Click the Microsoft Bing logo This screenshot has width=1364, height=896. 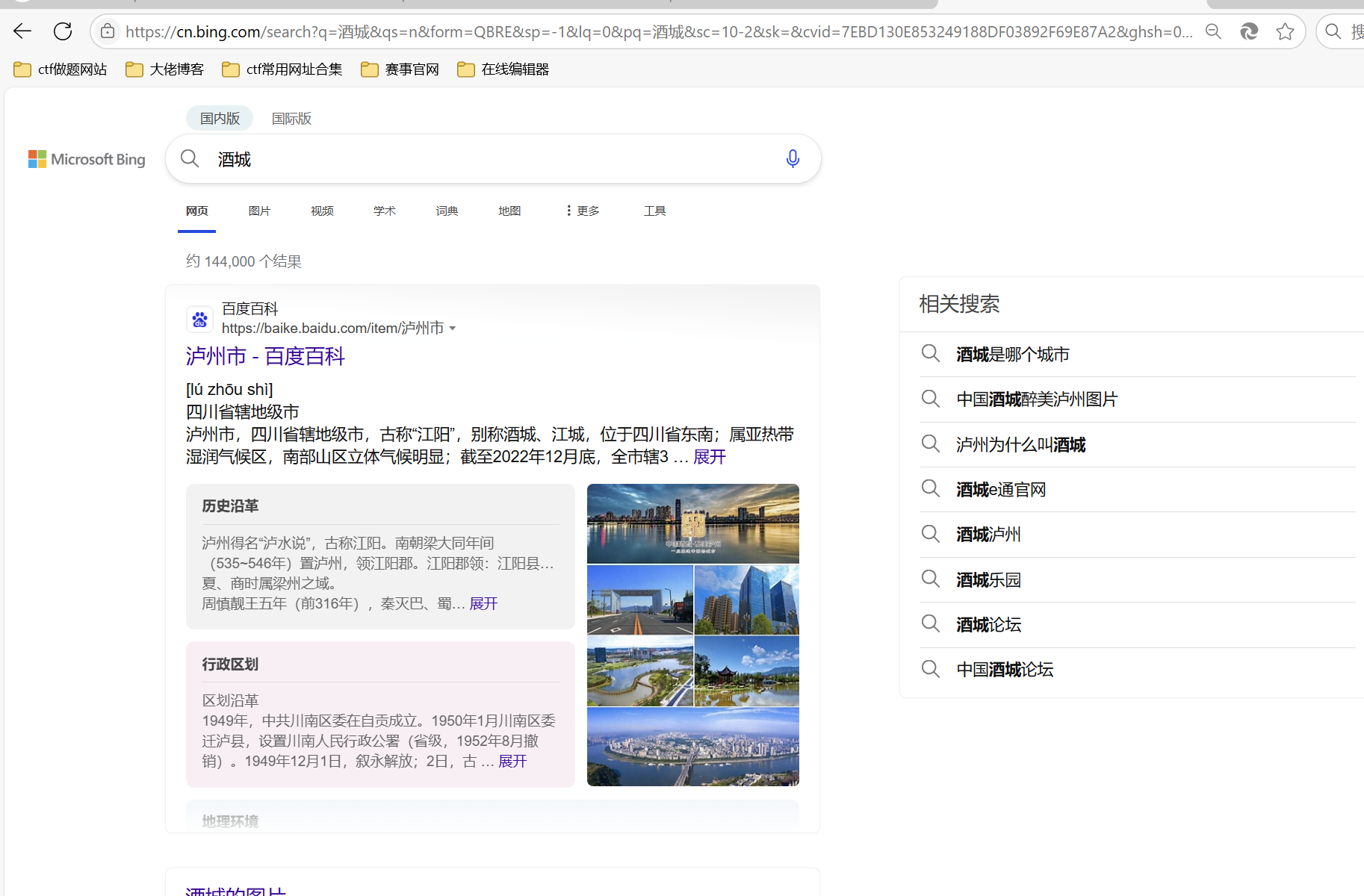(x=87, y=159)
